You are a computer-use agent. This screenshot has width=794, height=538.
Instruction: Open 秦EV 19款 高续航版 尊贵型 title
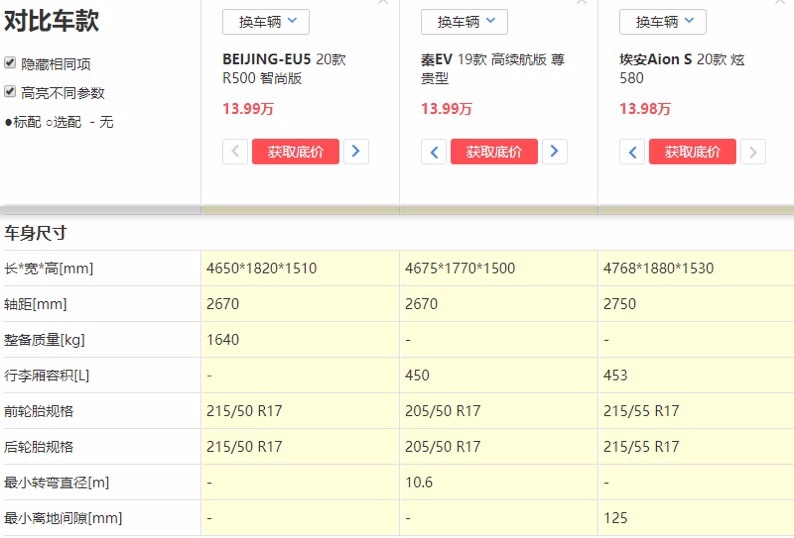tap(493, 69)
